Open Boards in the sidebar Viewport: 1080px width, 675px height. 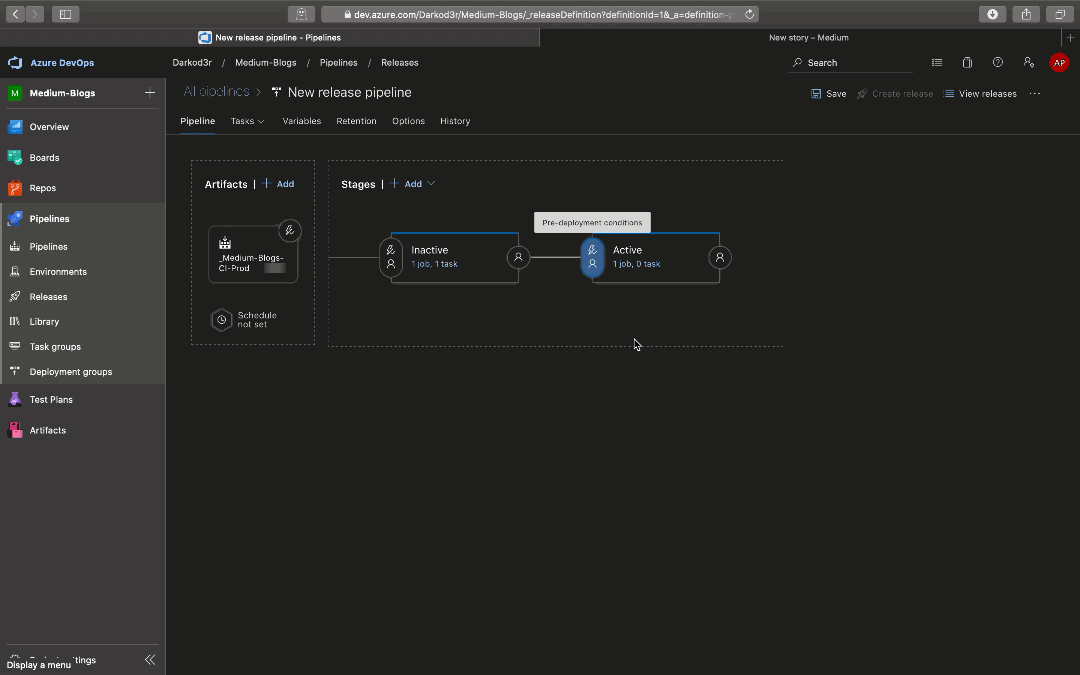tap(44, 158)
